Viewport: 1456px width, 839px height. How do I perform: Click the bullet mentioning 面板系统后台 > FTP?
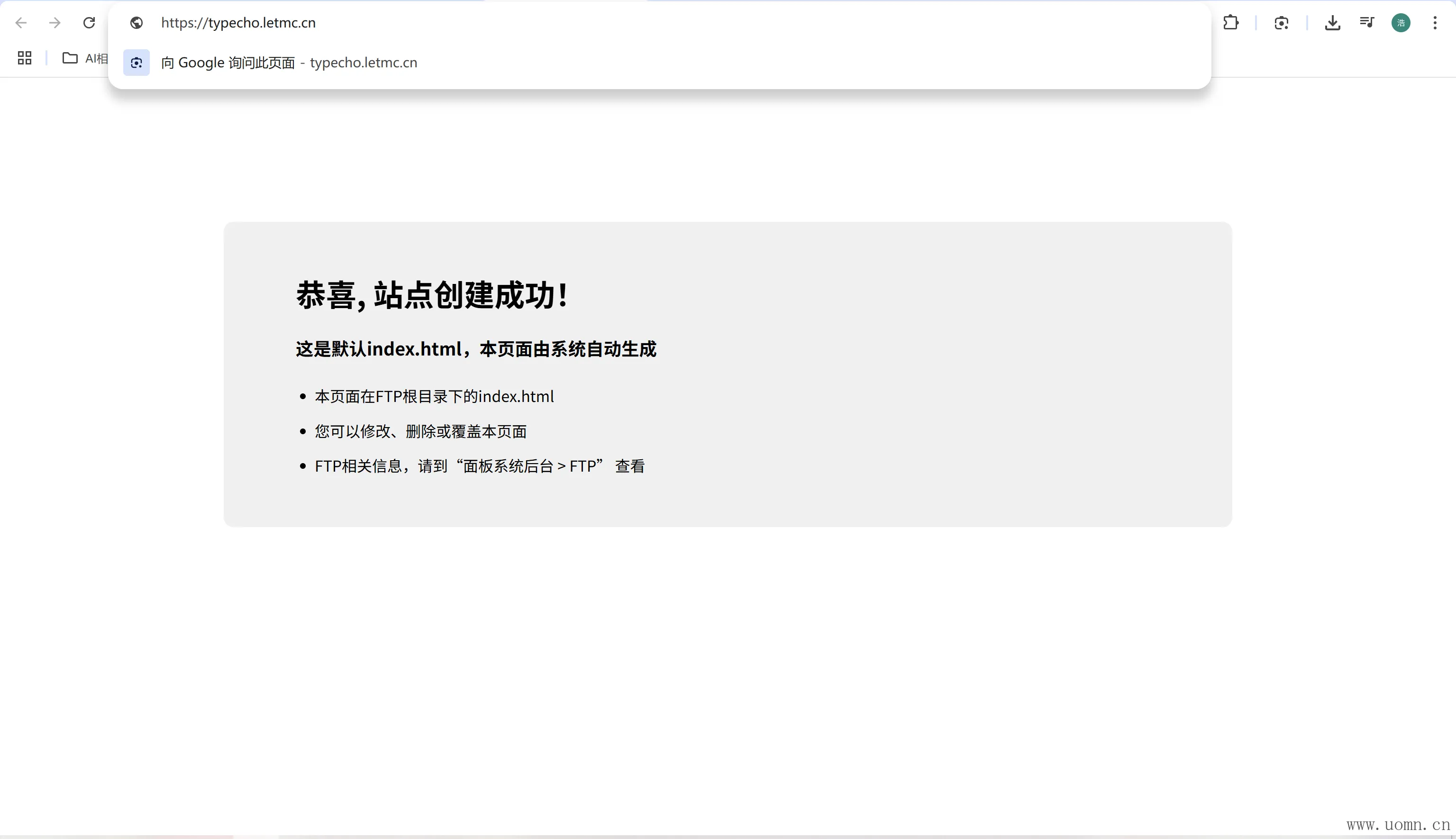click(479, 465)
